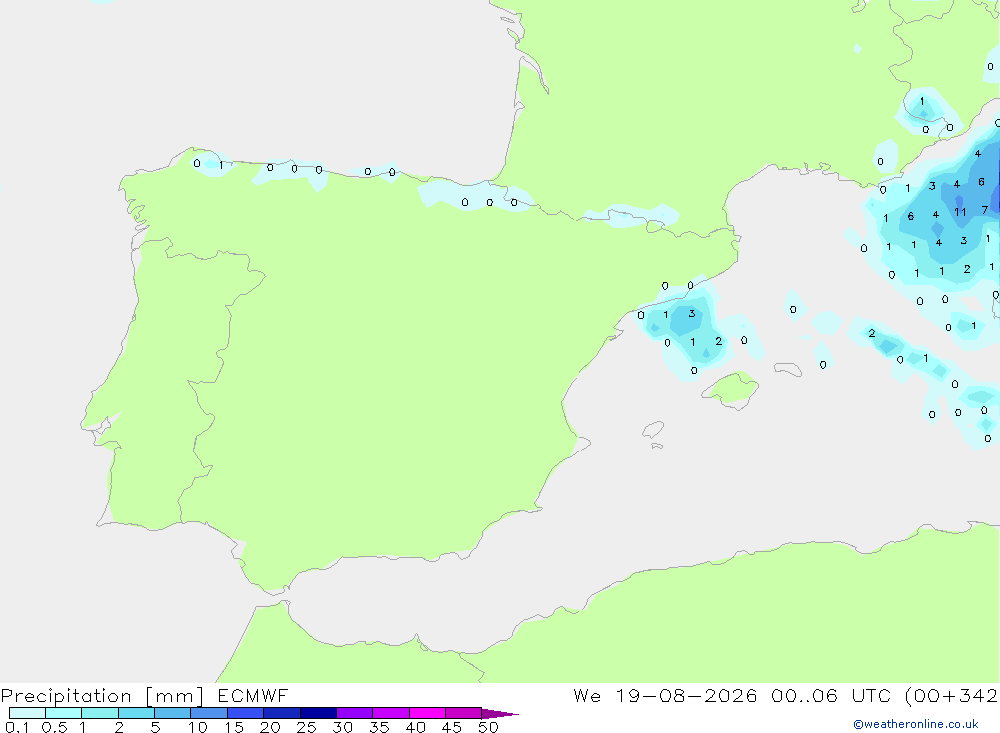Click the Ibiza island outline on the map
Viewport: 1000px width, 733px height.
(x=653, y=430)
